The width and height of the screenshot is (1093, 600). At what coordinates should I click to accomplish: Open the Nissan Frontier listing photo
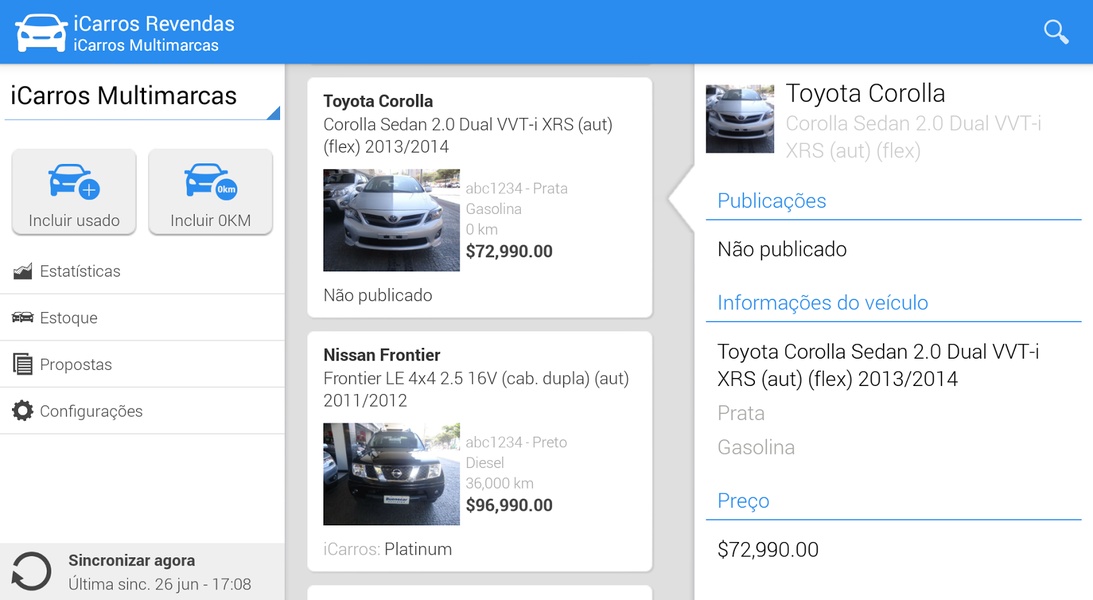click(x=391, y=474)
